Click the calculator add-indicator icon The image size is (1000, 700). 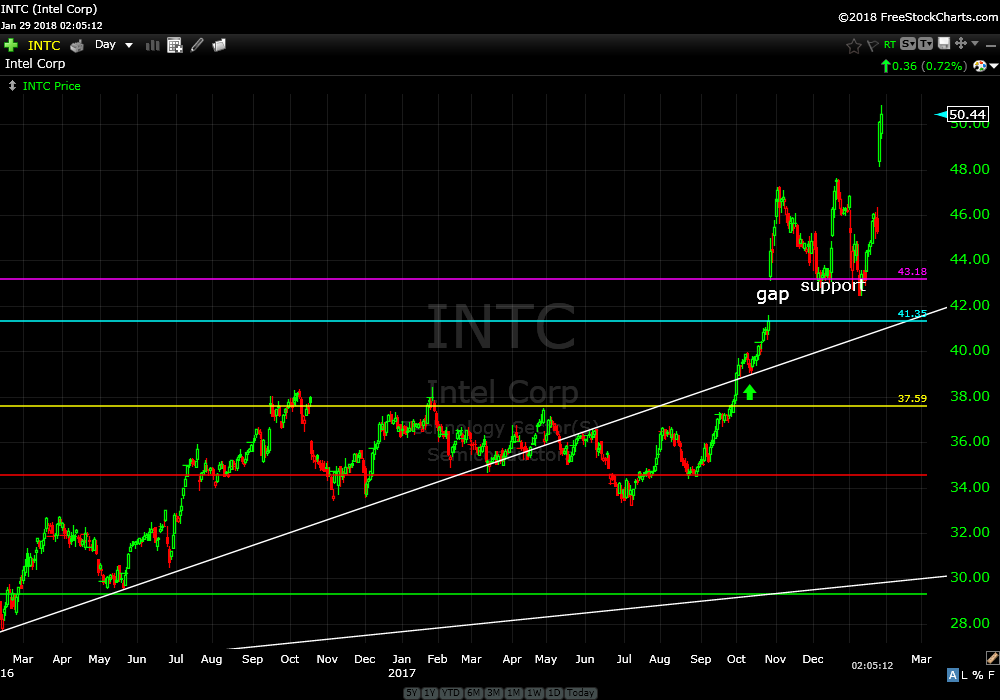coord(175,45)
